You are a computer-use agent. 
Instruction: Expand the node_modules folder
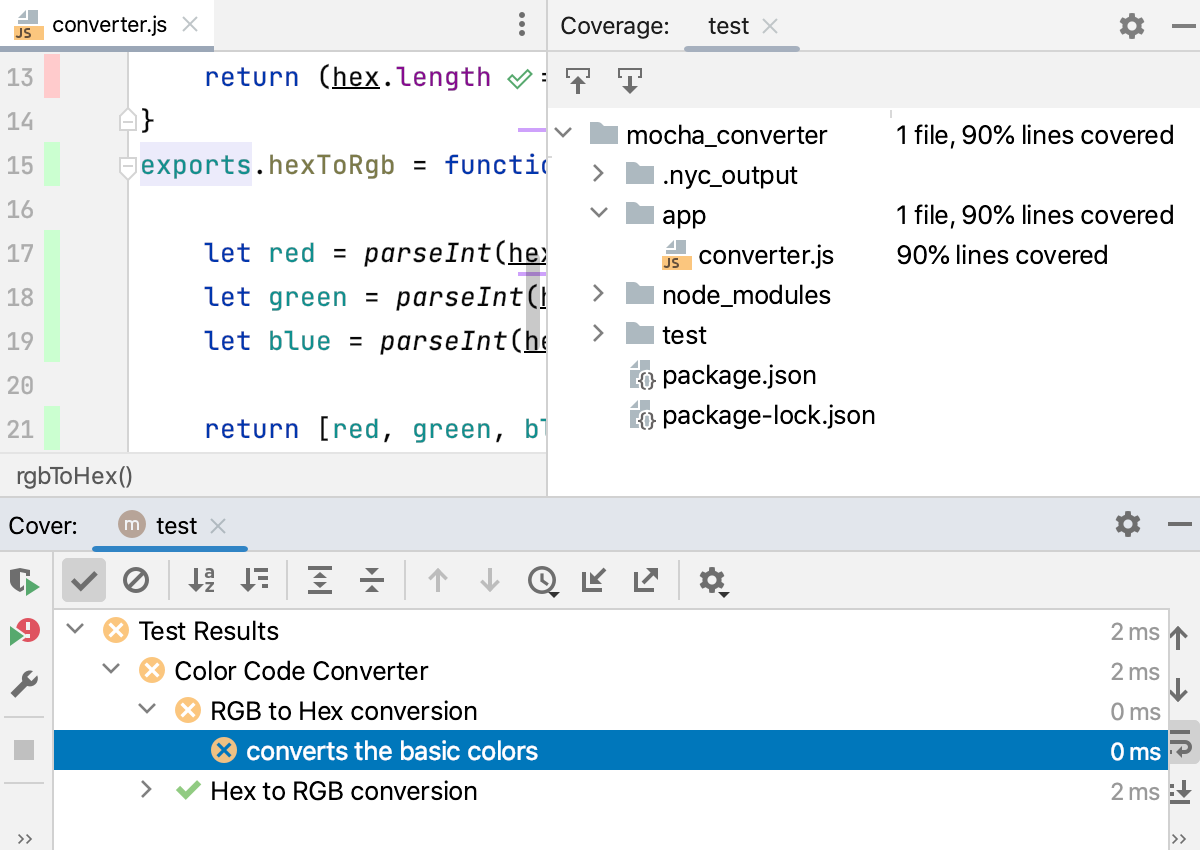(x=598, y=294)
